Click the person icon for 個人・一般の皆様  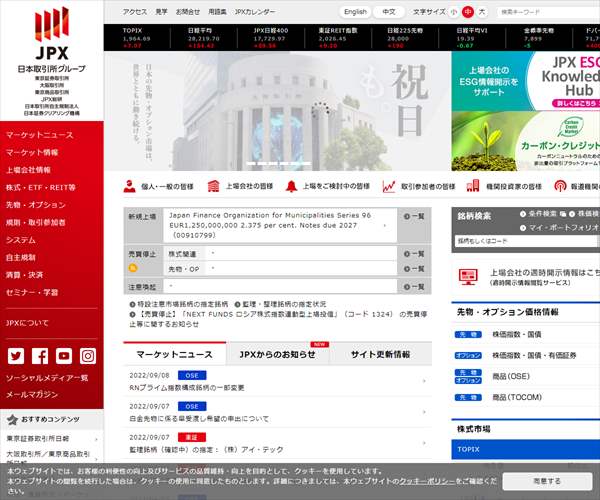point(130,186)
